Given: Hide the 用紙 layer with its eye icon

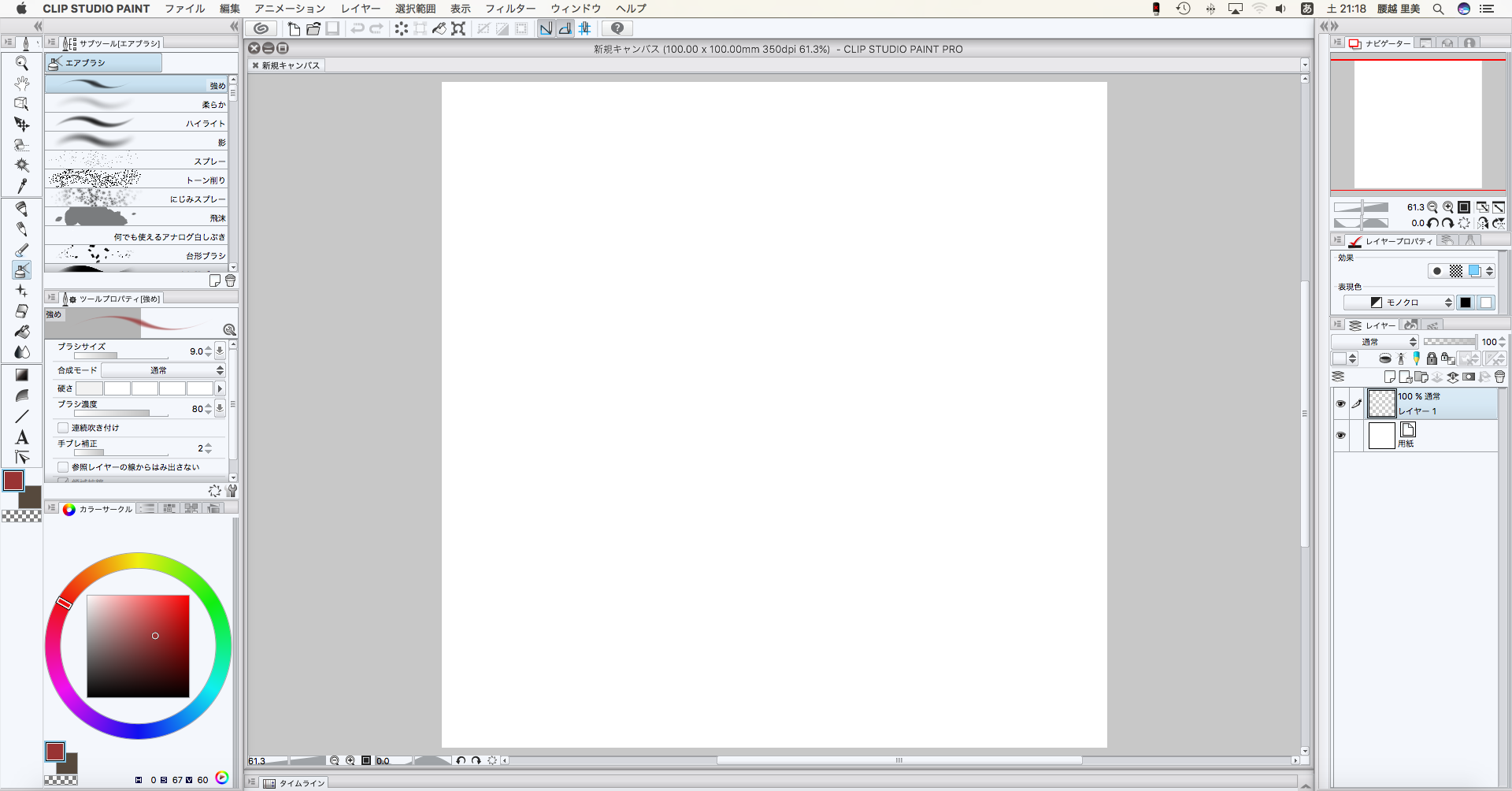Looking at the screenshot, I should [1340, 435].
